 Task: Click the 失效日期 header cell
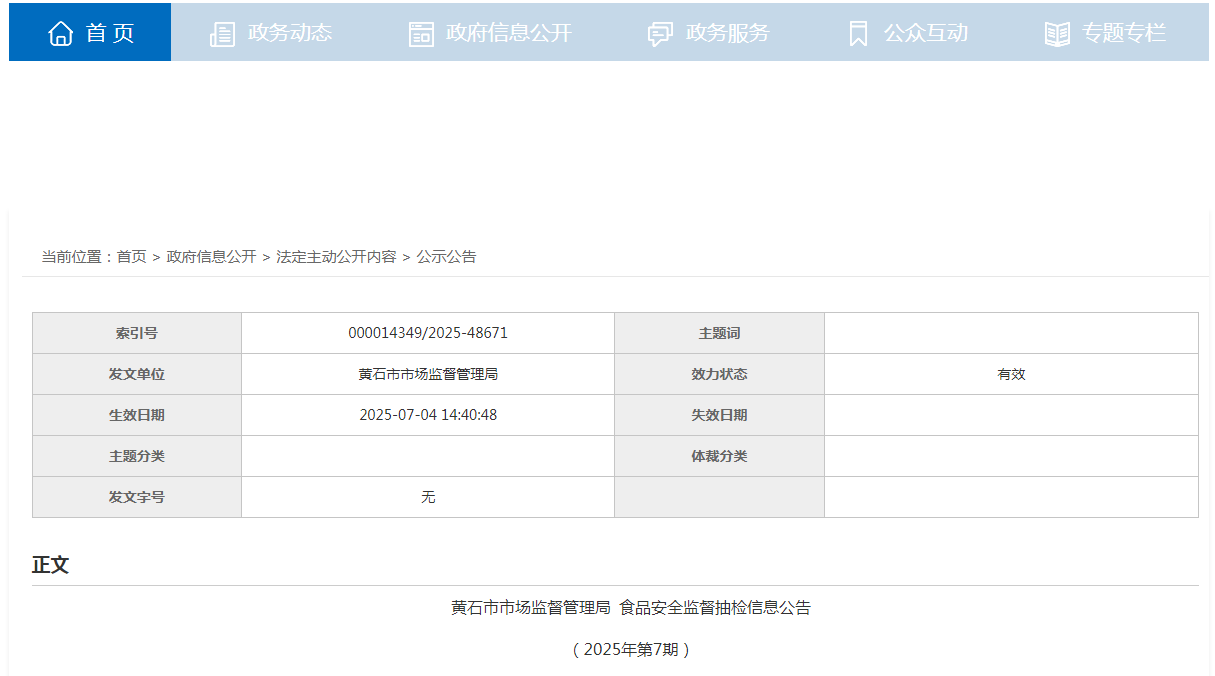tap(719, 415)
